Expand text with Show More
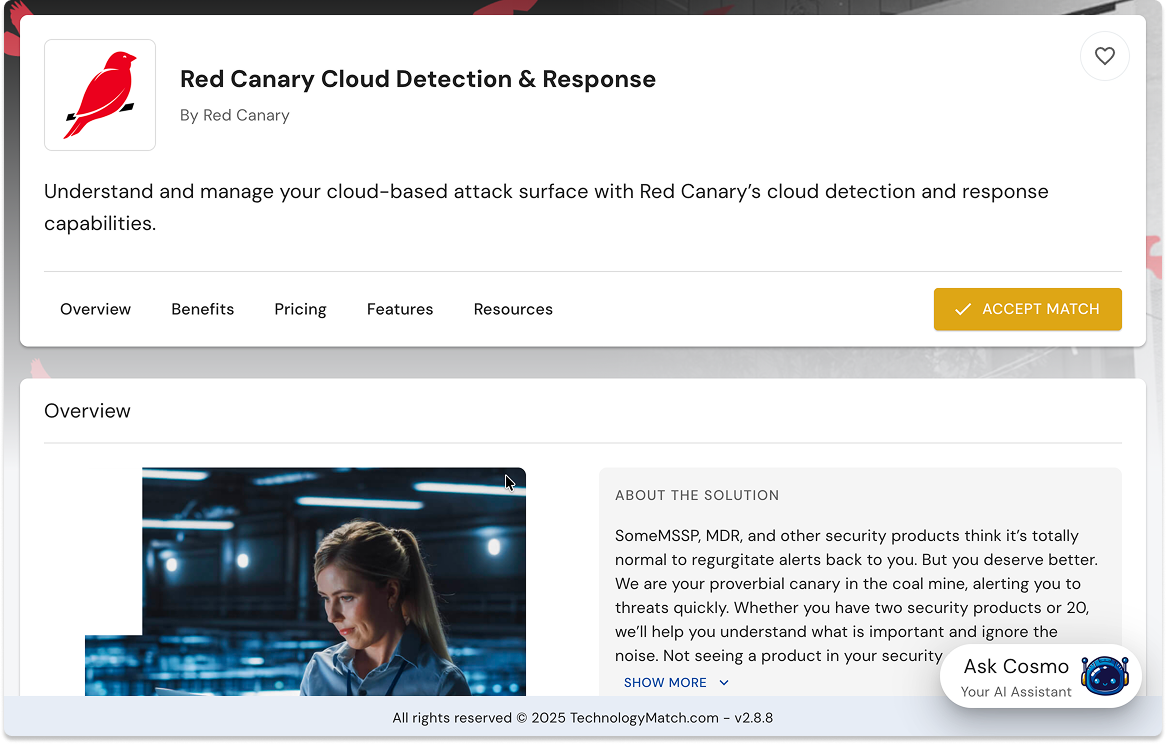This screenshot has width=1166, height=744. click(676, 682)
